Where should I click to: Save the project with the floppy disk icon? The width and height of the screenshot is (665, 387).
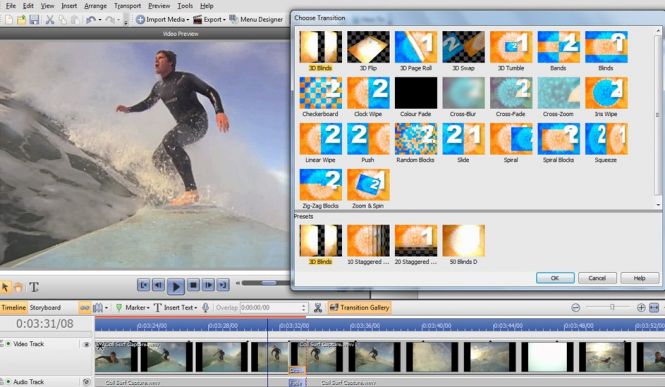tap(34, 19)
